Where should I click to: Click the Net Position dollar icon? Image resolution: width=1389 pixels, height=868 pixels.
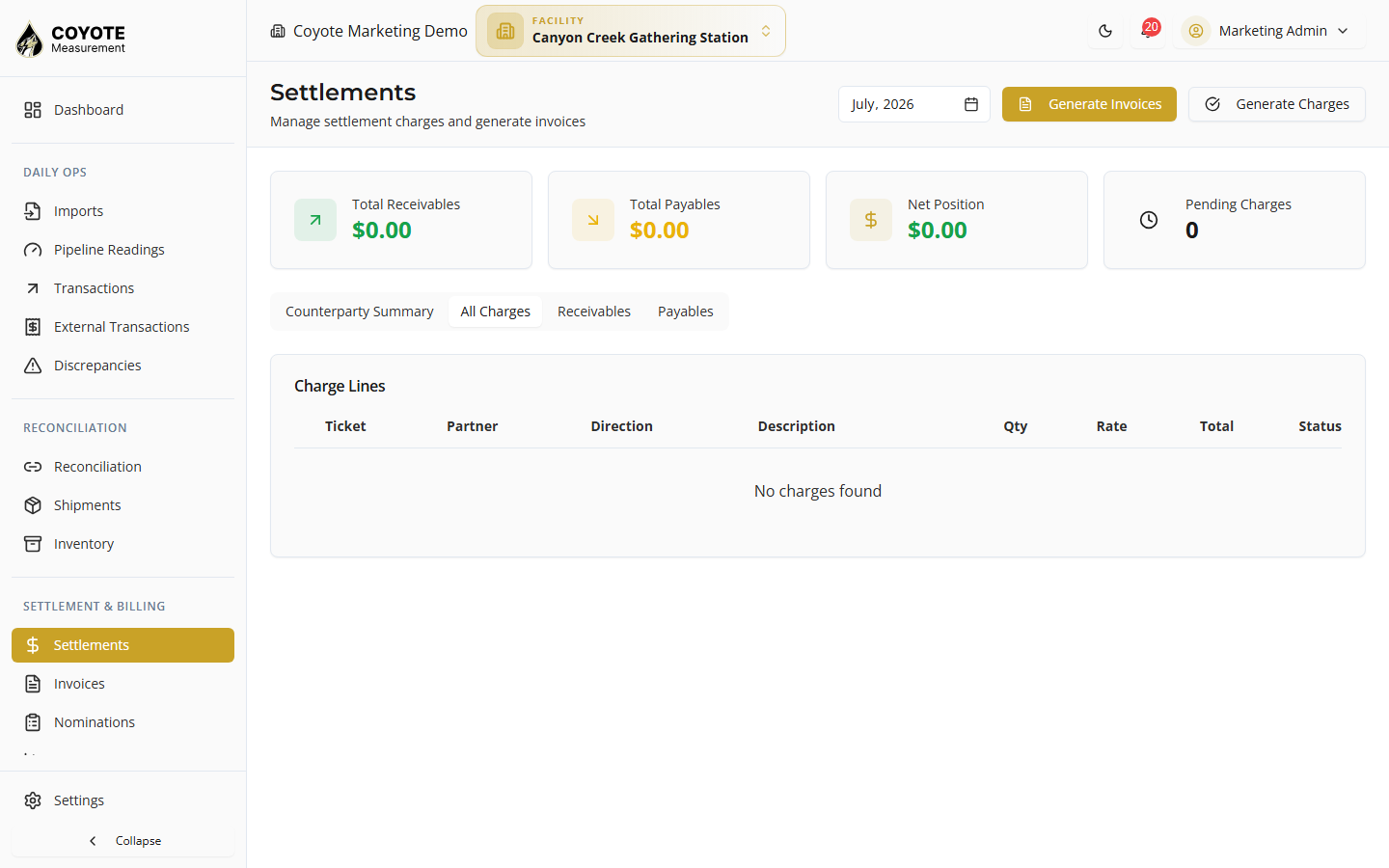pyautogui.click(x=871, y=220)
